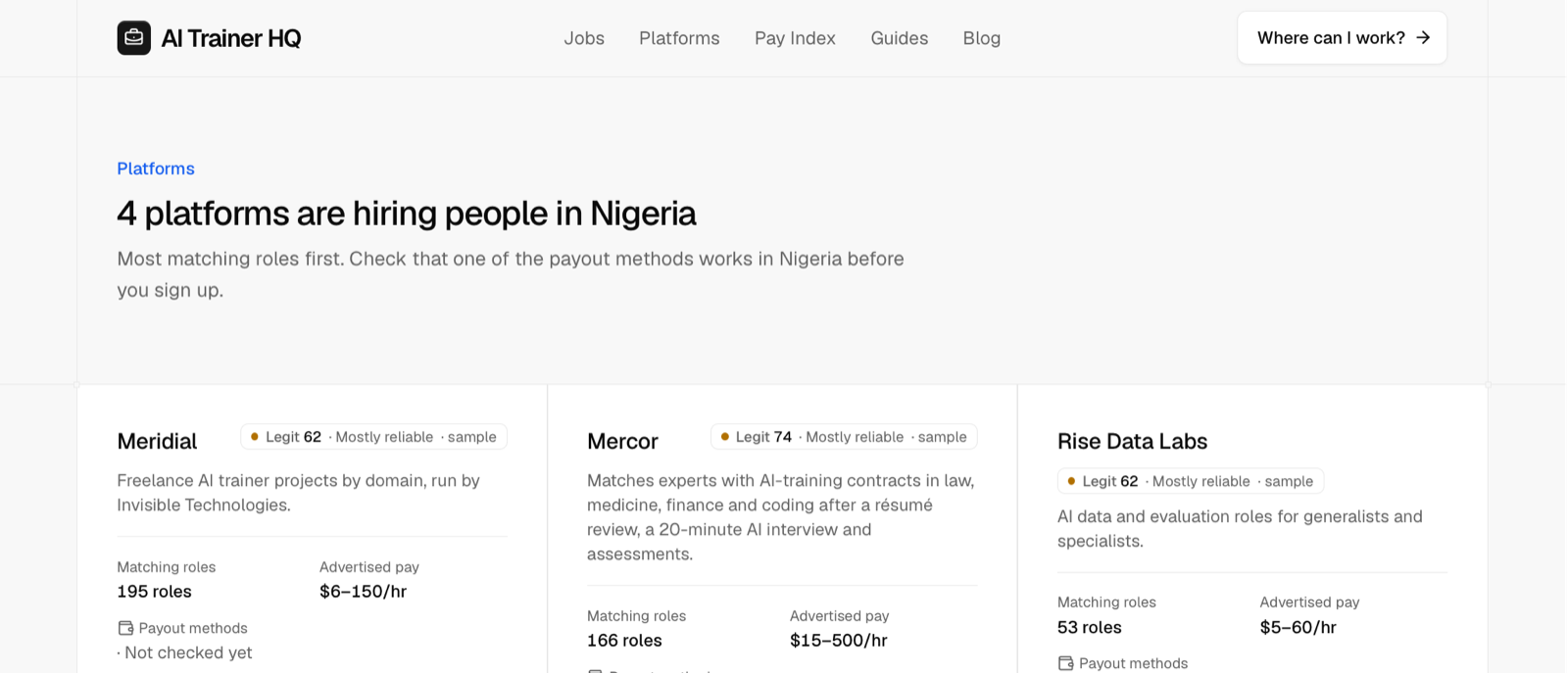The image size is (1568, 673).
Task: Go to the Pay Index nav item
Action: coord(795,38)
